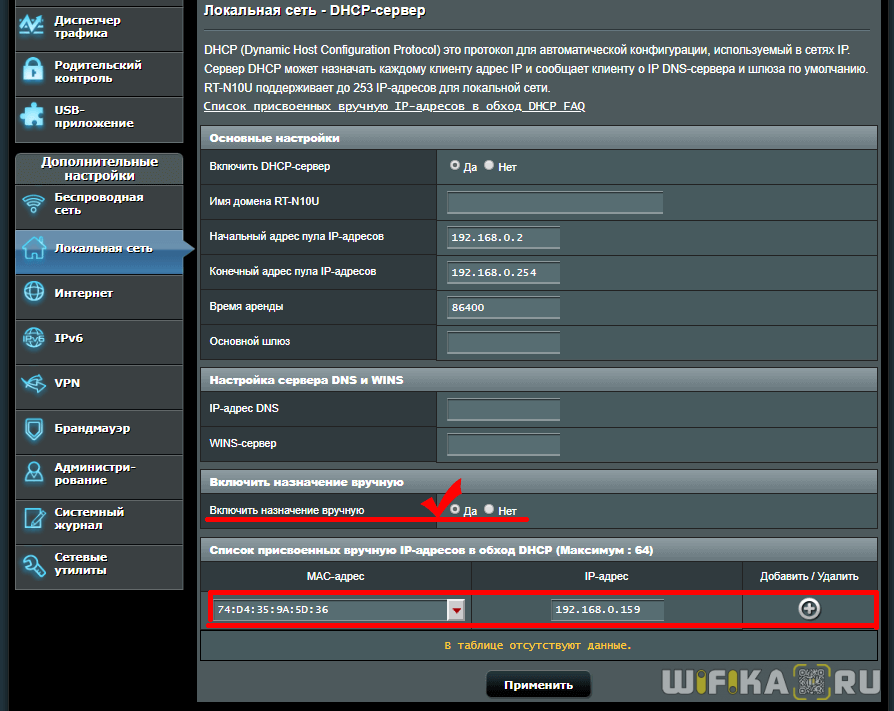Open System log (Системный журнал) menu item
The width and height of the screenshot is (894, 711).
click(x=90, y=518)
